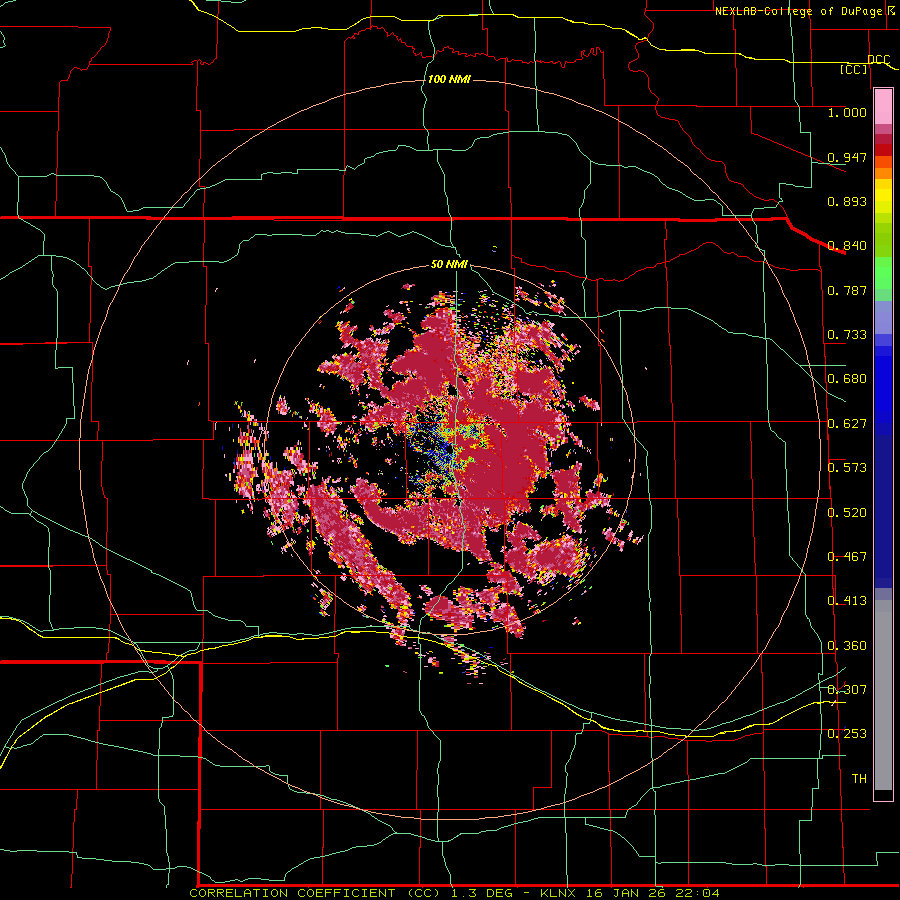The width and height of the screenshot is (900, 900).
Task: Pick the yellow color bar segment
Action: 883,197
